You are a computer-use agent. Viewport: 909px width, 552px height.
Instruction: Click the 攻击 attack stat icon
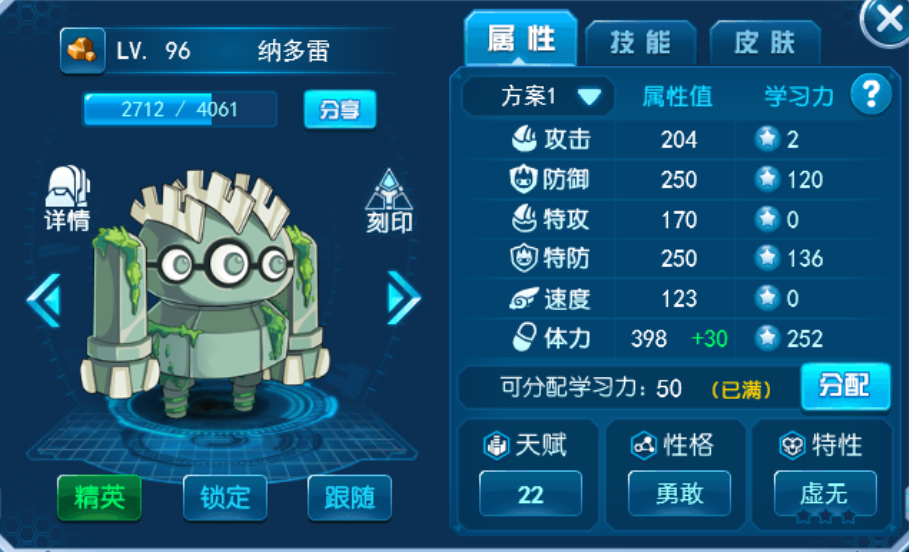(525, 139)
